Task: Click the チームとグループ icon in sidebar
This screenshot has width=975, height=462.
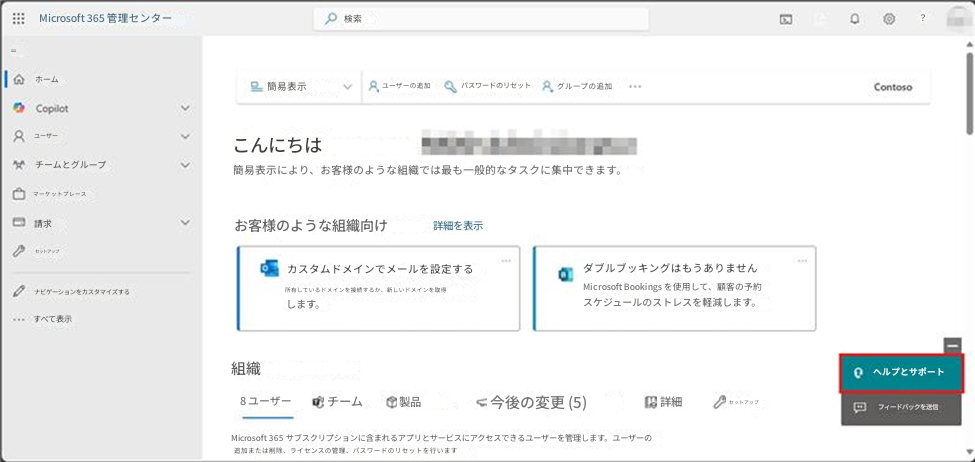Action: (19, 165)
